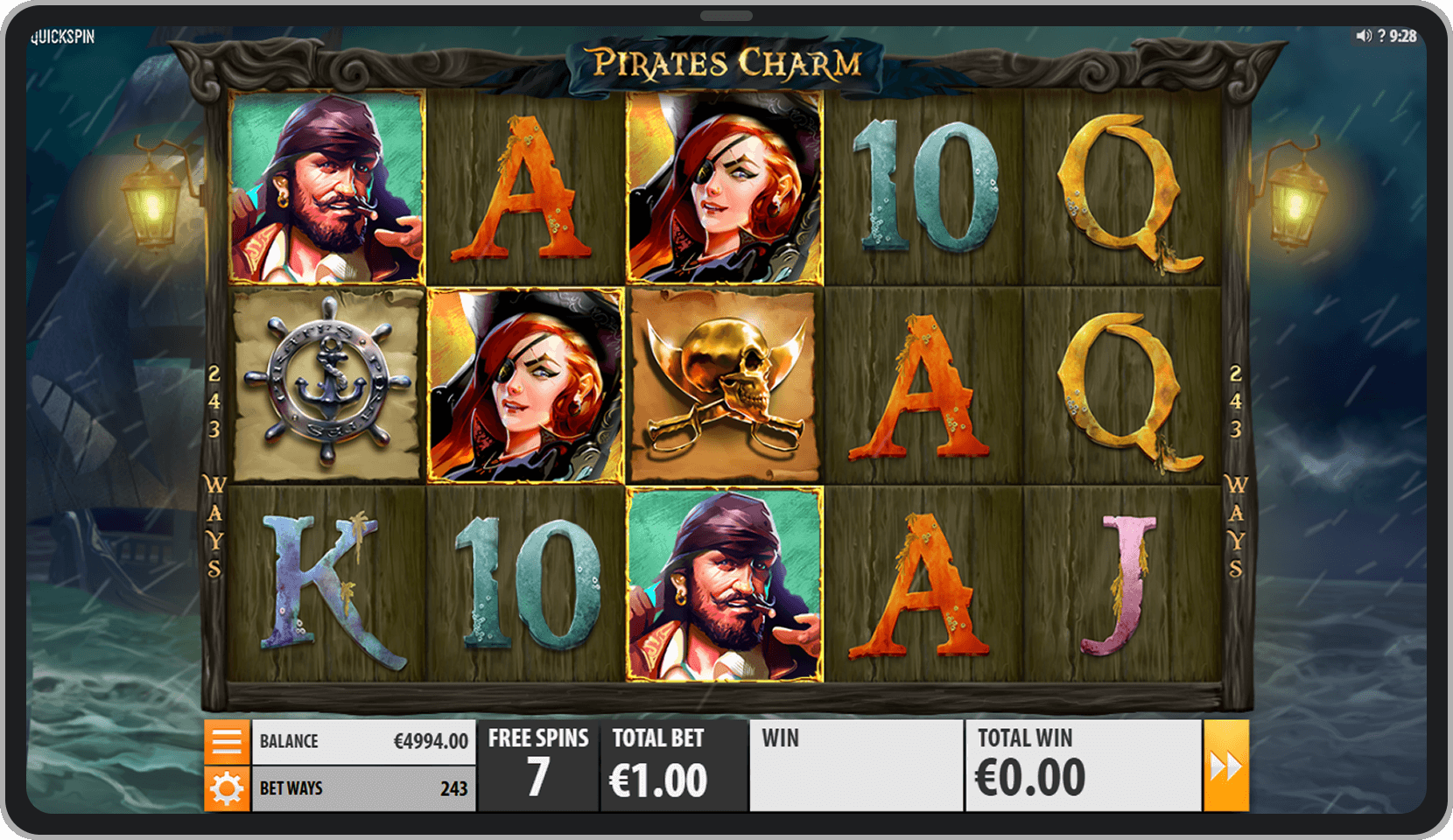Open the orange hamburger menu

[x=227, y=742]
